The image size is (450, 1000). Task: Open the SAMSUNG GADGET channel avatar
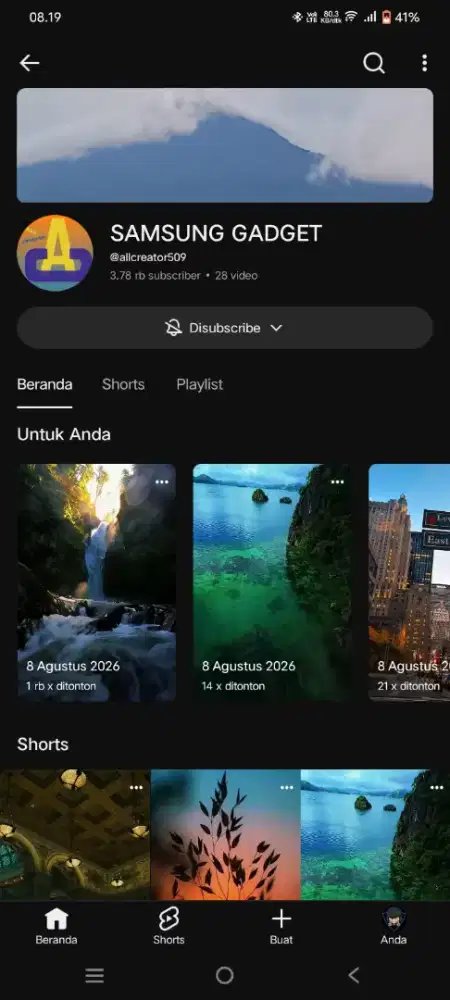[55, 253]
